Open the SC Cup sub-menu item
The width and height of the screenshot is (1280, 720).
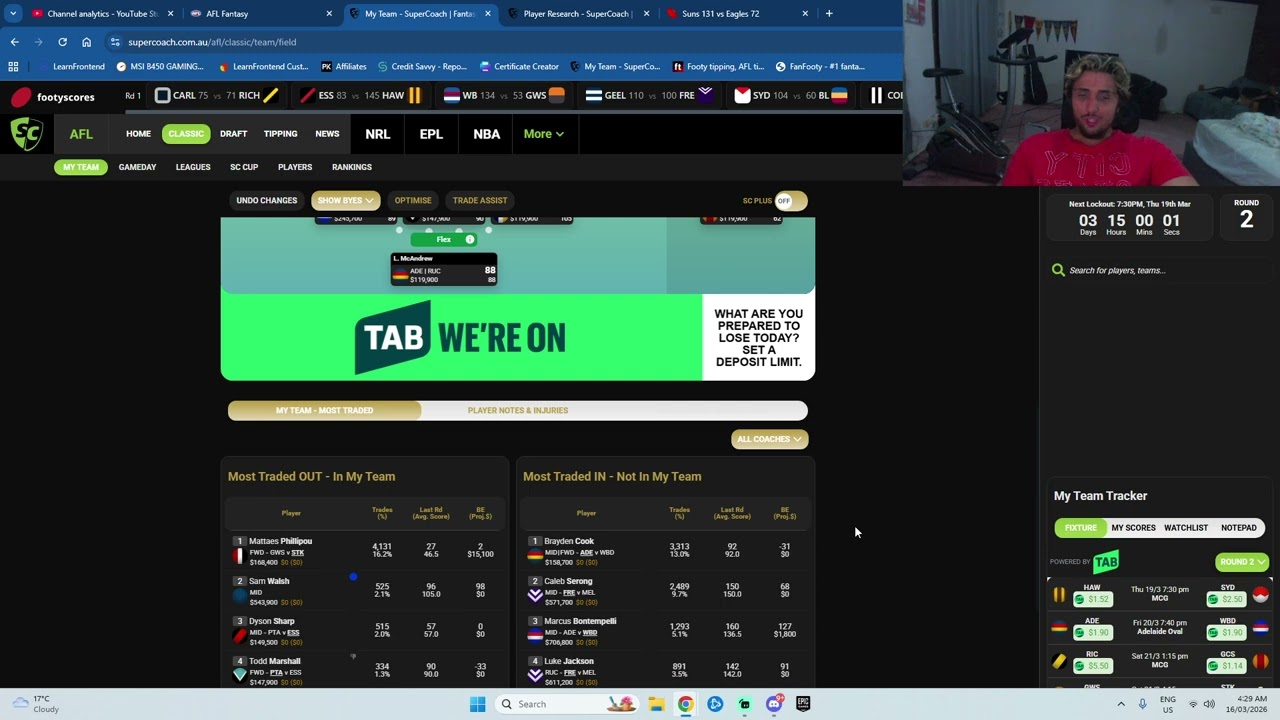244,167
